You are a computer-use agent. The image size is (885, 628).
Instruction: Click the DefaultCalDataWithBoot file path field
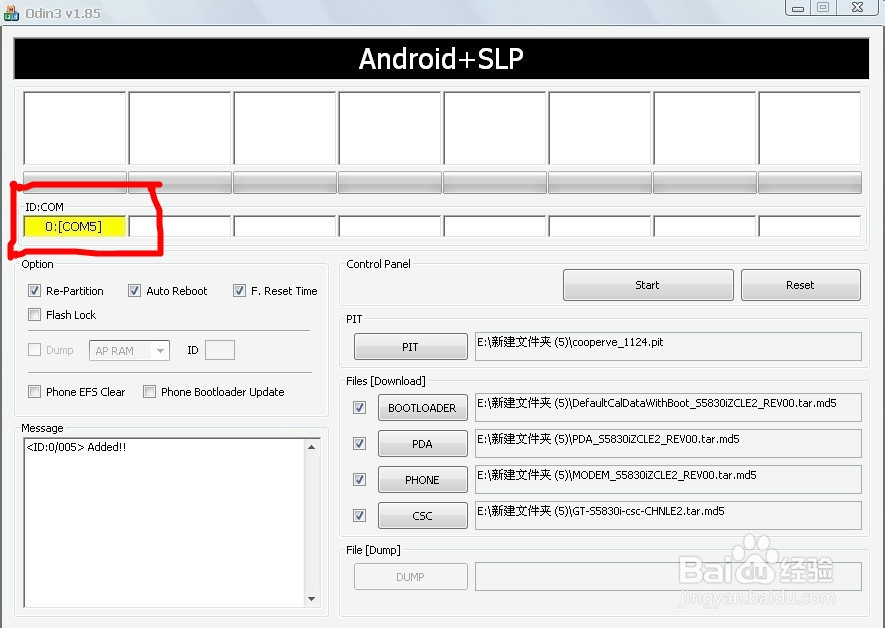pos(668,407)
